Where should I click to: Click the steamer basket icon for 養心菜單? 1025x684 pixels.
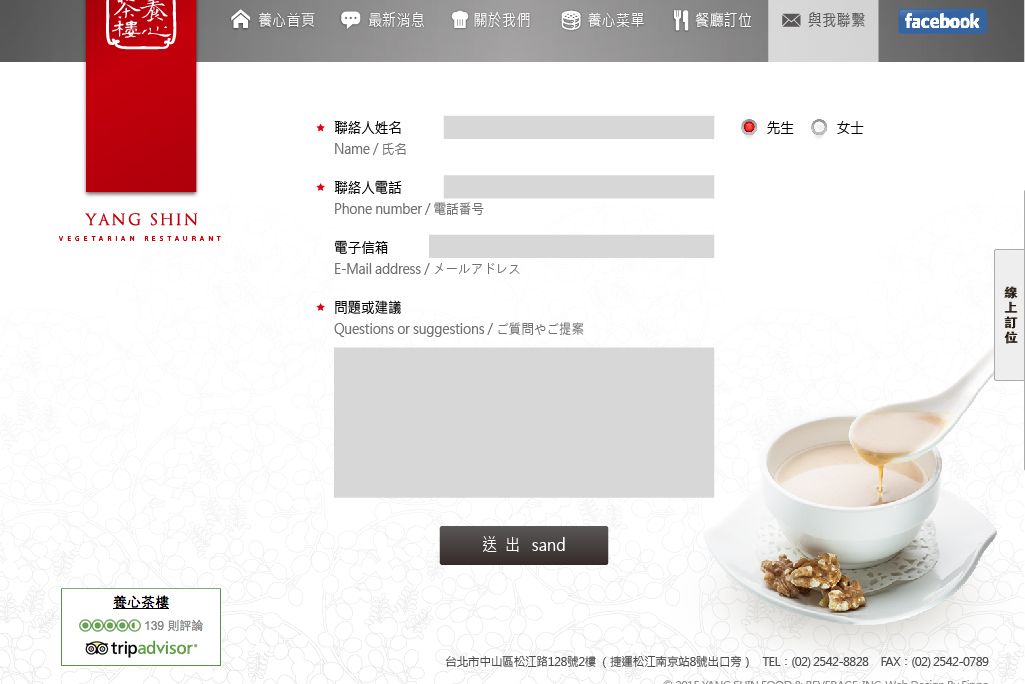[x=571, y=20]
